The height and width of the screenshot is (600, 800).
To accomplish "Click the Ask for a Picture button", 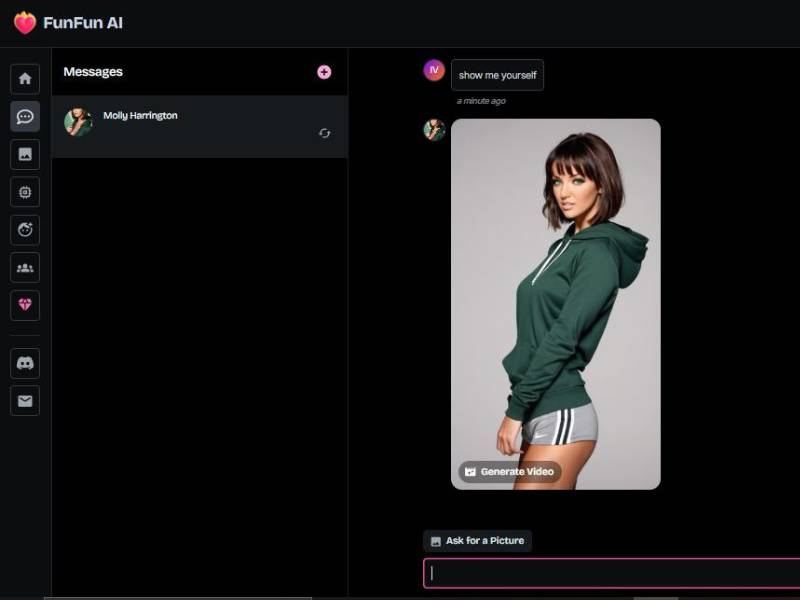I will click(x=477, y=541).
